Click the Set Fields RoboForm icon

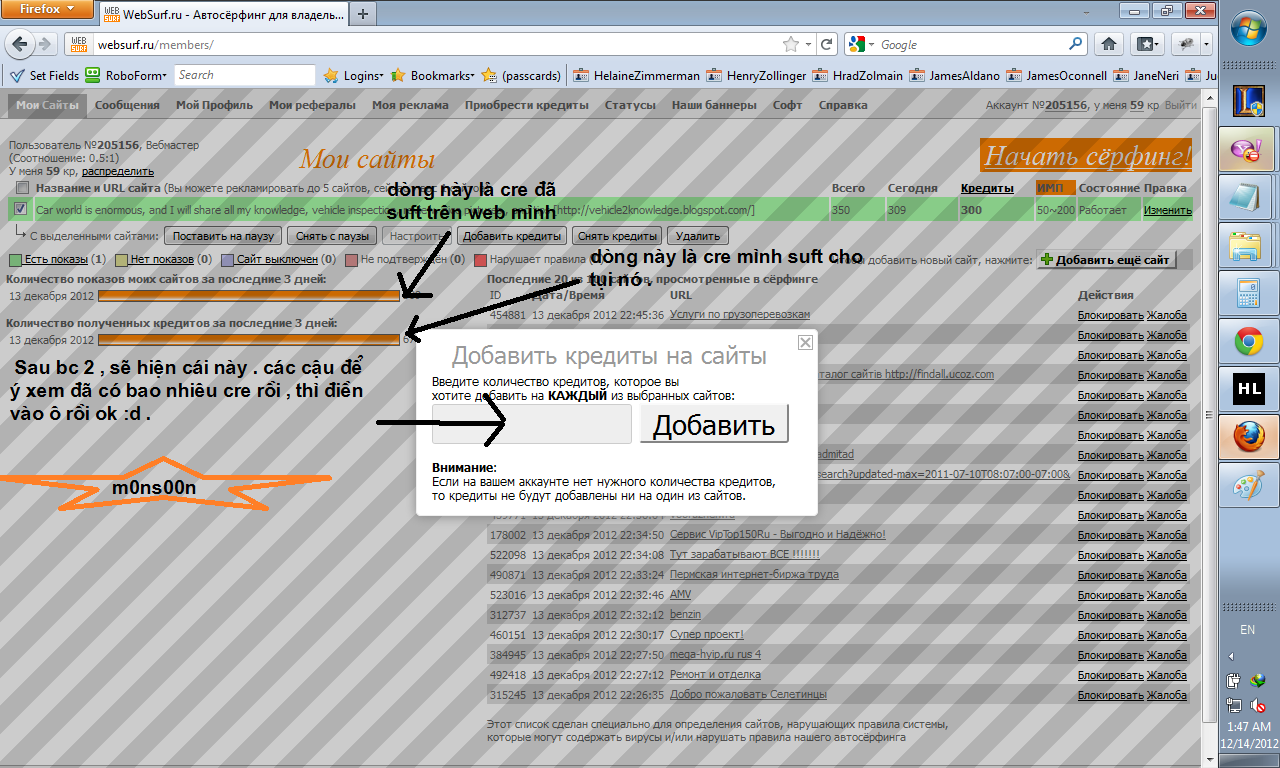coord(44,75)
